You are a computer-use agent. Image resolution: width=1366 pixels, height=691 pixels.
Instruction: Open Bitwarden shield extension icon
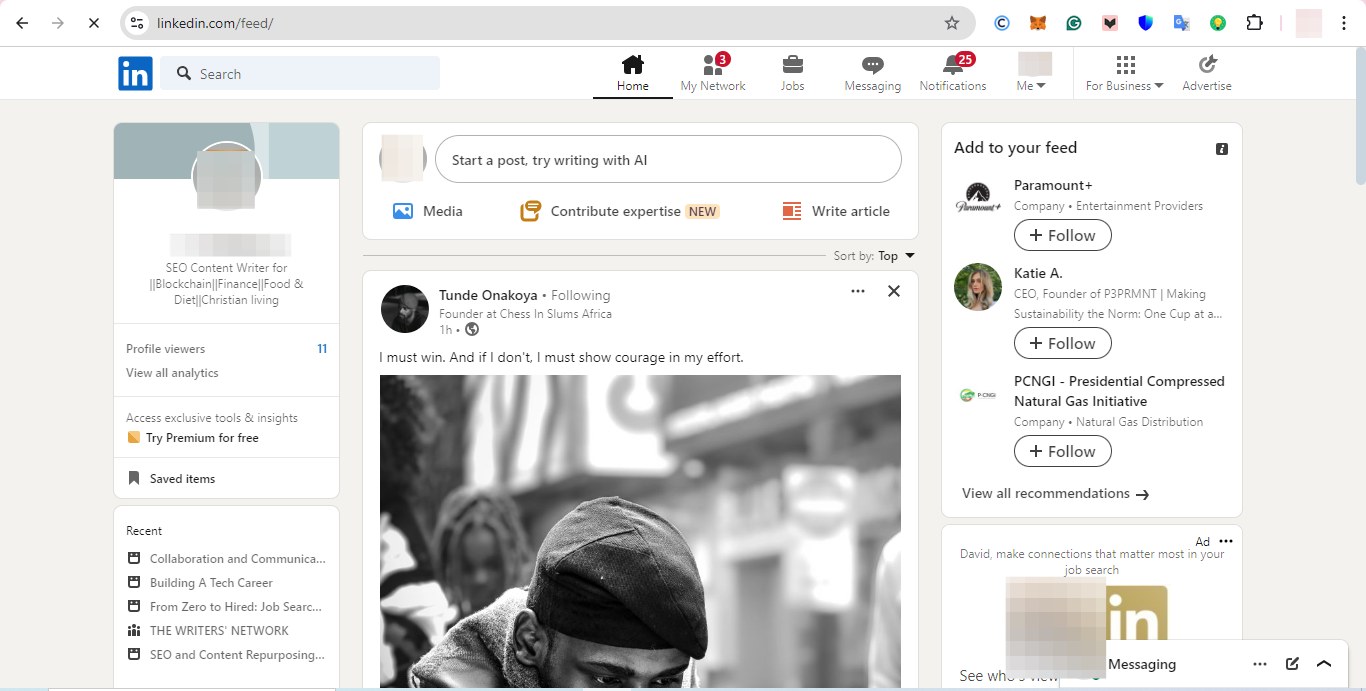pos(1146,23)
